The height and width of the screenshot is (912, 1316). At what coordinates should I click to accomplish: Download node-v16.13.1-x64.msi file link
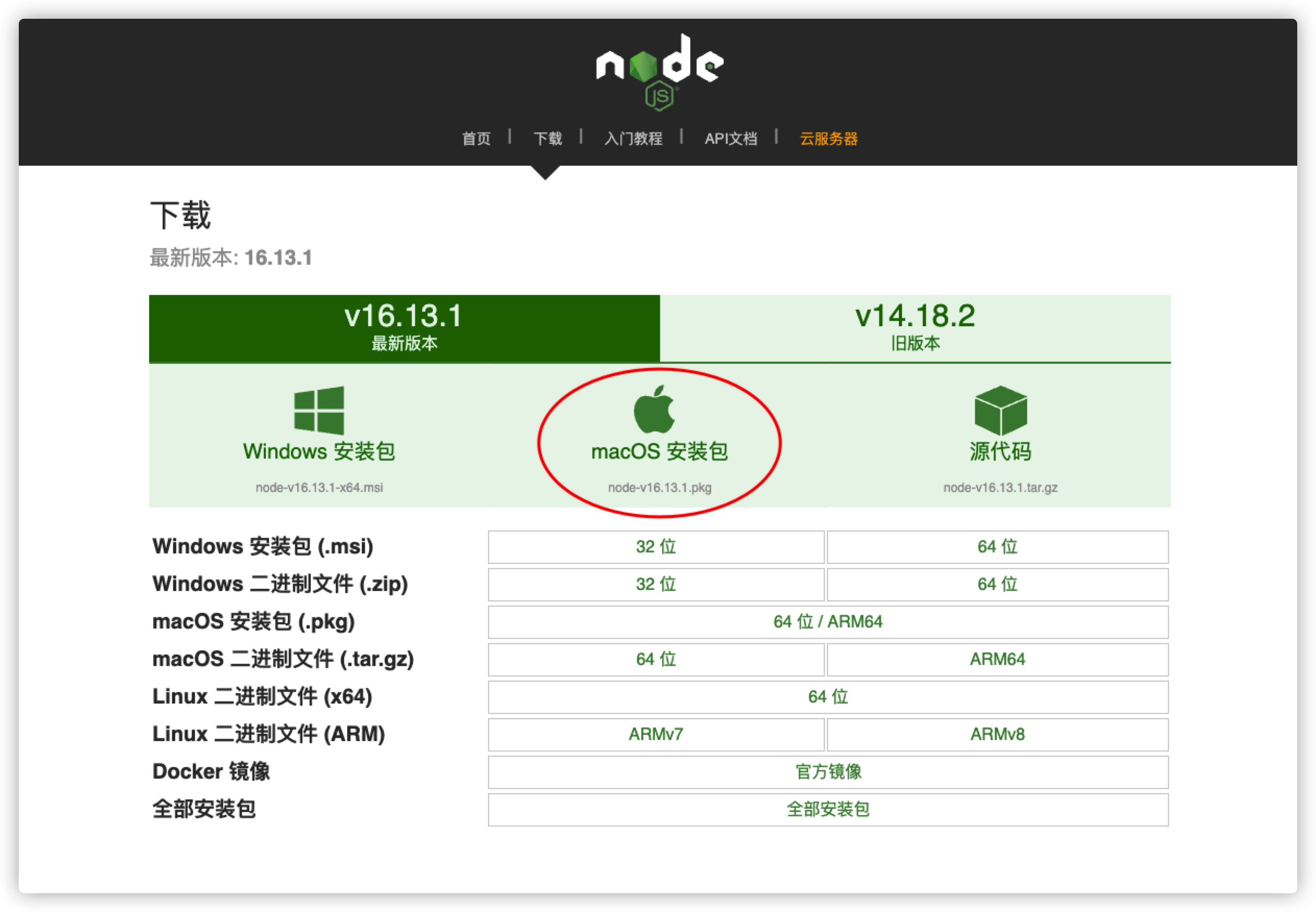[319, 487]
